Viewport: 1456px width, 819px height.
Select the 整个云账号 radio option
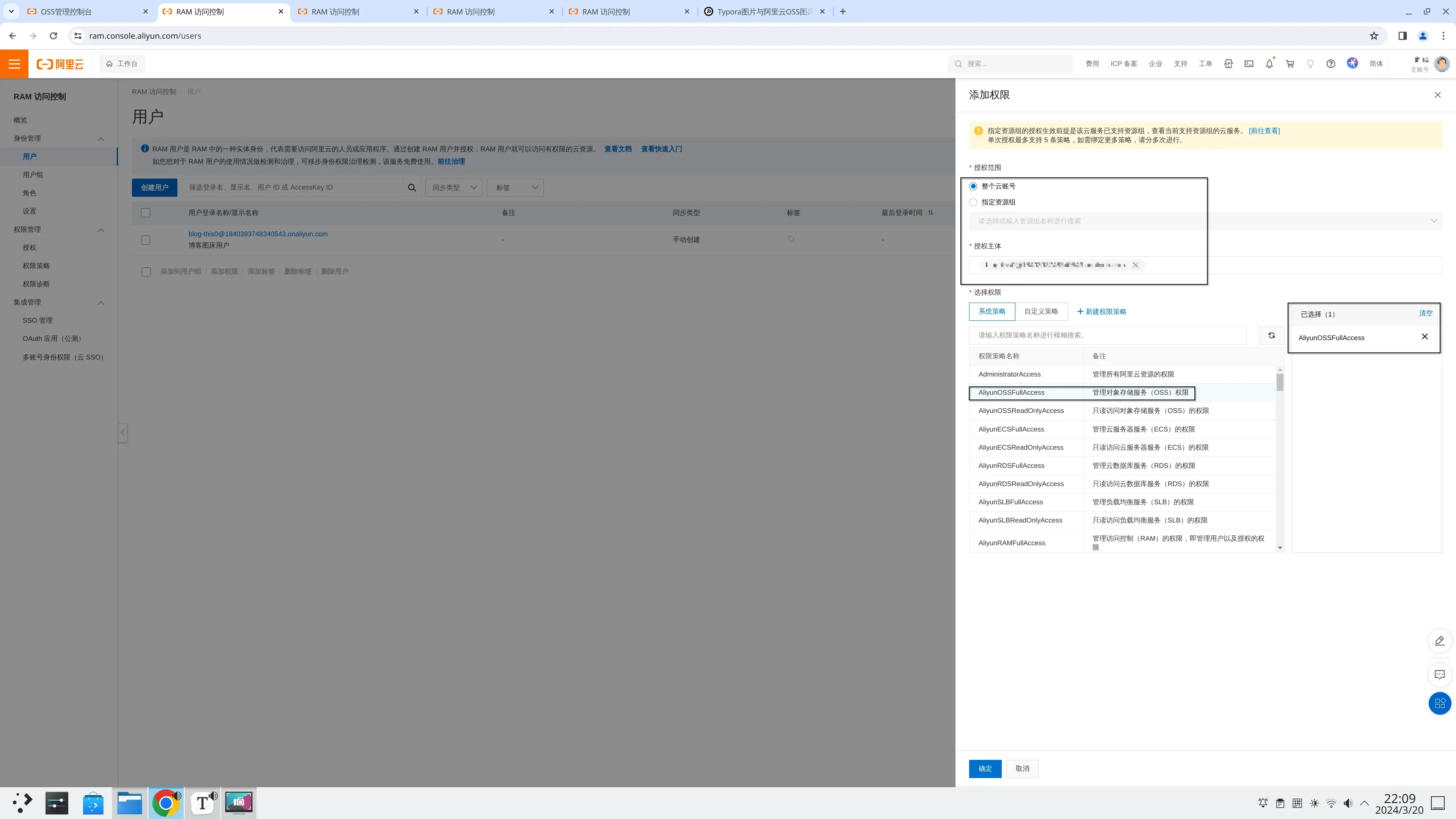tap(973, 187)
